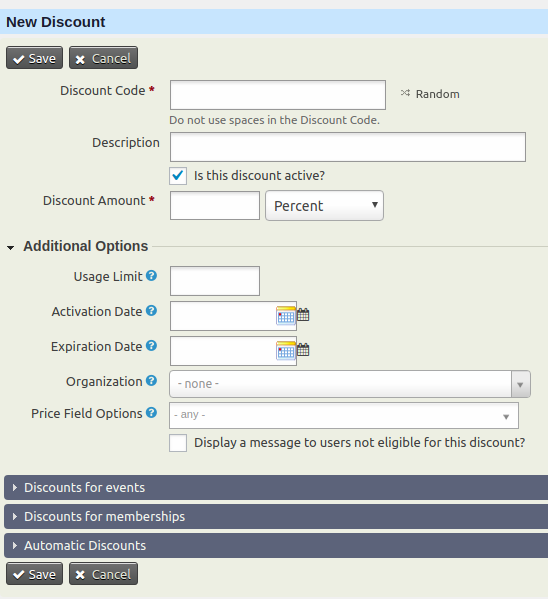Screen dimensions: 548x599
Task: Open Expiration Date help icon
Action: [x=152, y=346]
